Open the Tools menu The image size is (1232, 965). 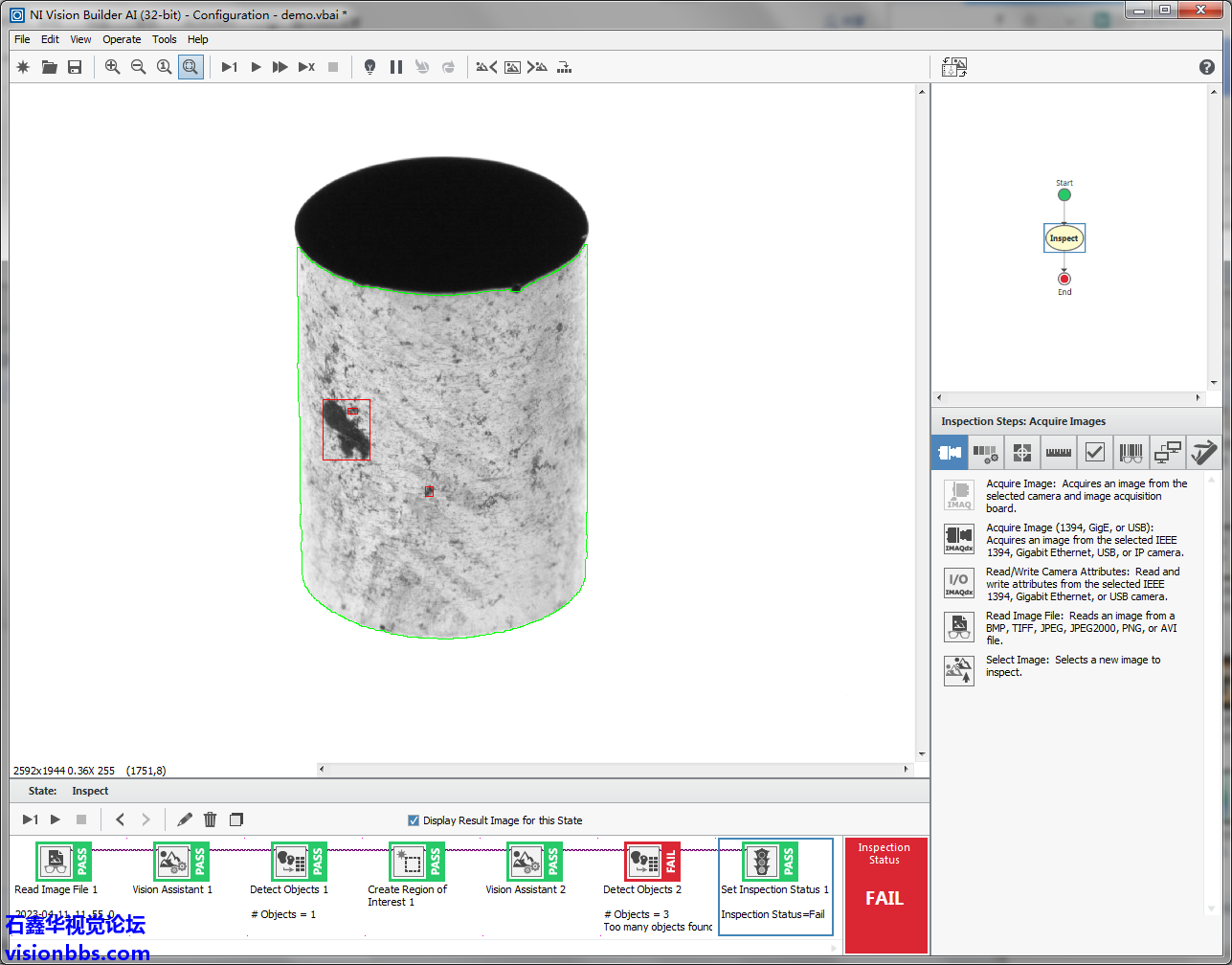pos(165,39)
